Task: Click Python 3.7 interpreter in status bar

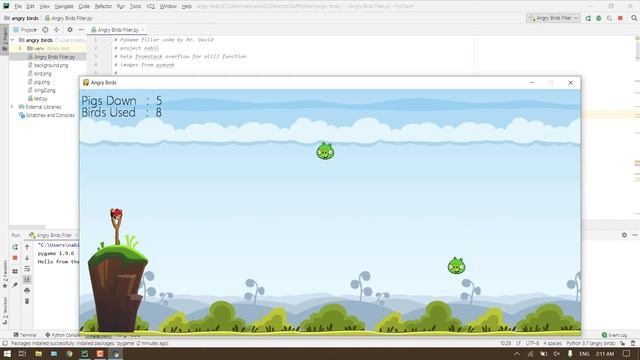Action: point(591,343)
